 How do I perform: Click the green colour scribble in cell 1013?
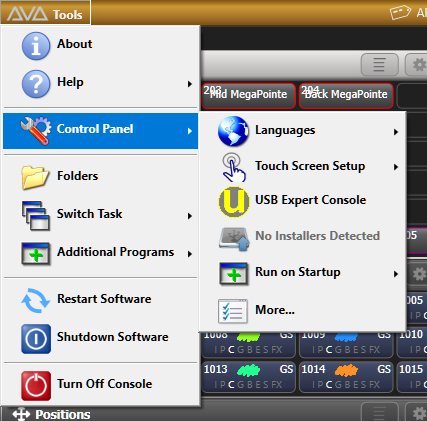[249, 370]
